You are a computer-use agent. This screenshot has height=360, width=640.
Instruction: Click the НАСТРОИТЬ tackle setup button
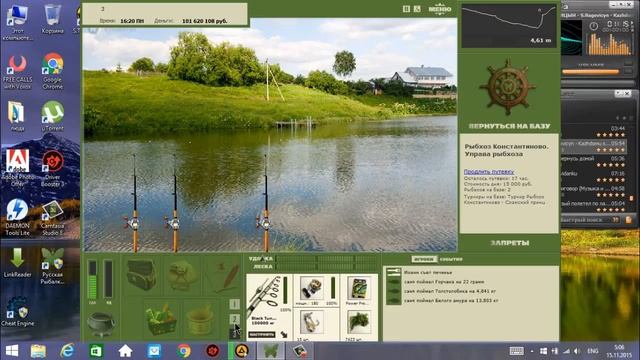262,335
